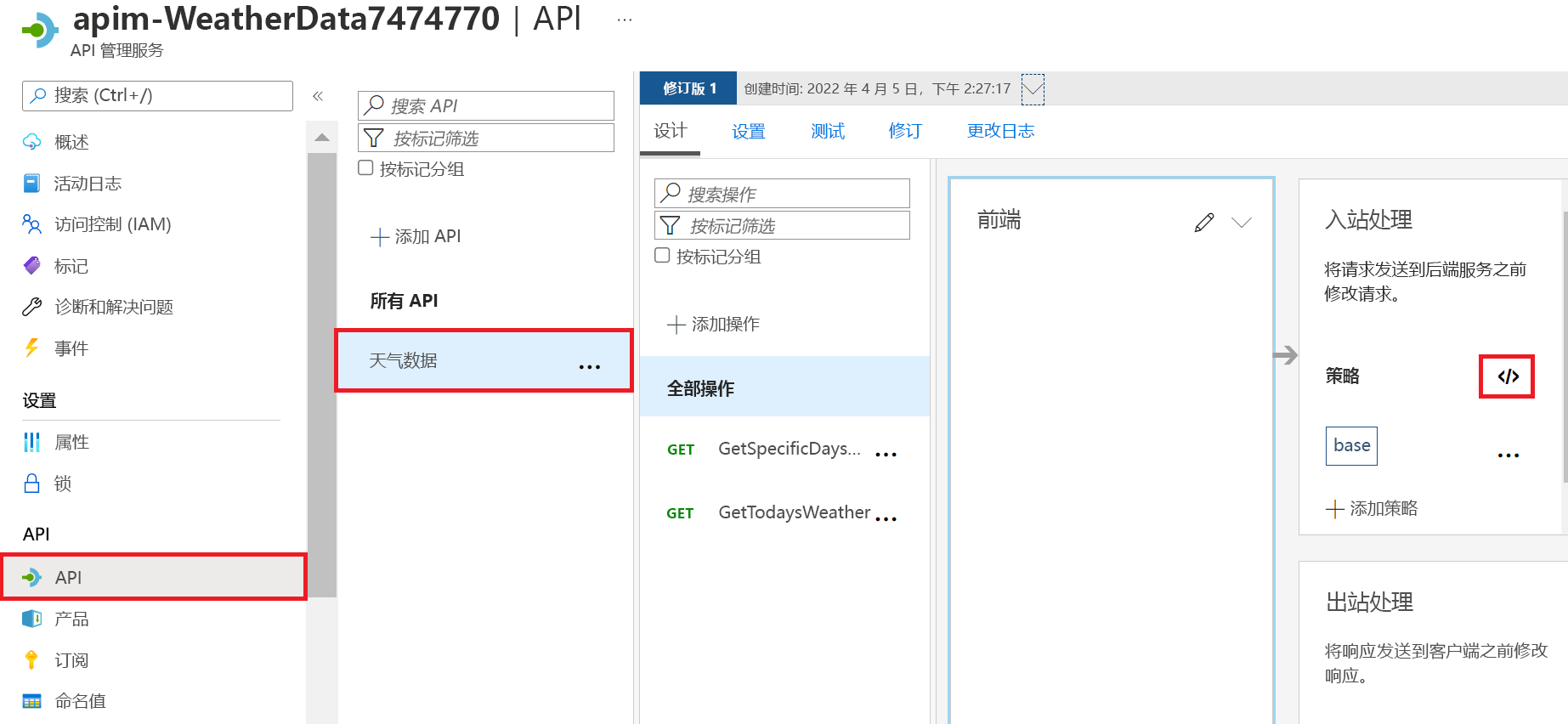Viewport: 1568px width, 724px height.
Task: Open header ellipsis menu next to API title
Action: 625,20
